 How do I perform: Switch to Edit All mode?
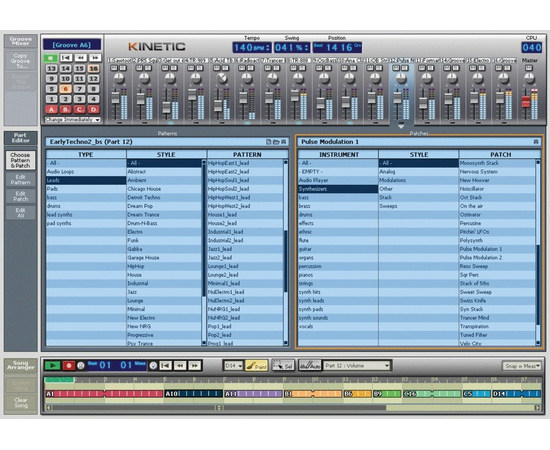click(20, 213)
